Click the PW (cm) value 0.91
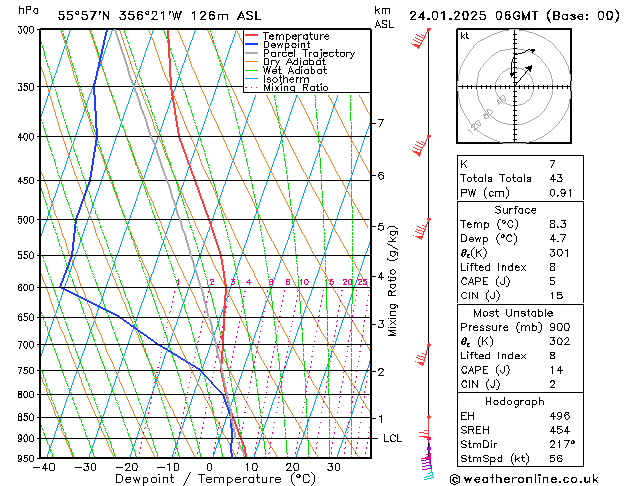The height and width of the screenshot is (486, 629). [561, 193]
